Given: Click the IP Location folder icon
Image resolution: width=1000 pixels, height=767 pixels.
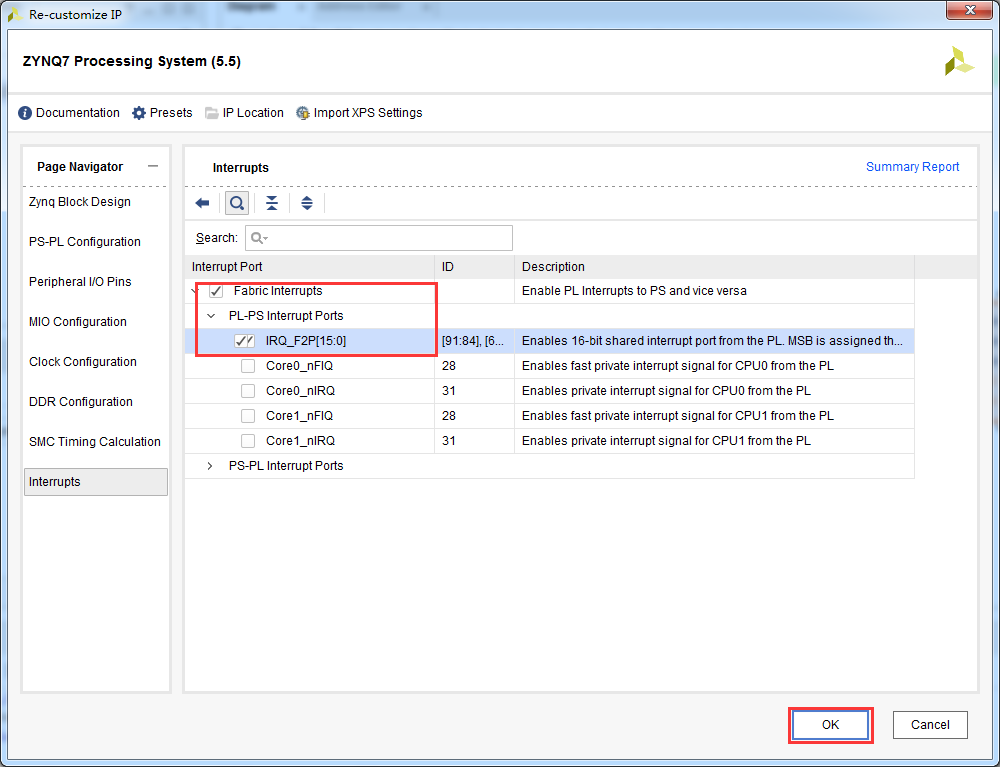Looking at the screenshot, I should (x=211, y=113).
